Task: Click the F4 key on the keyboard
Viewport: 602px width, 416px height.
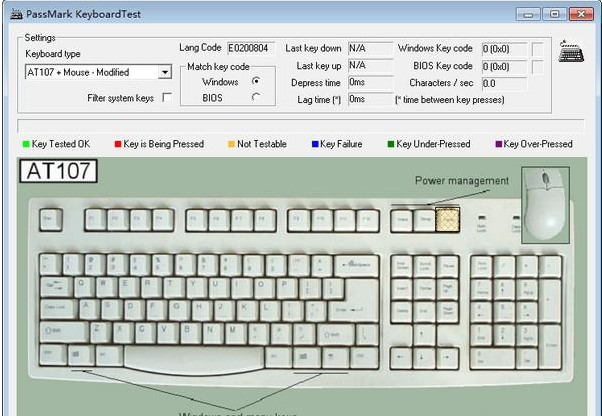Action: (163, 220)
